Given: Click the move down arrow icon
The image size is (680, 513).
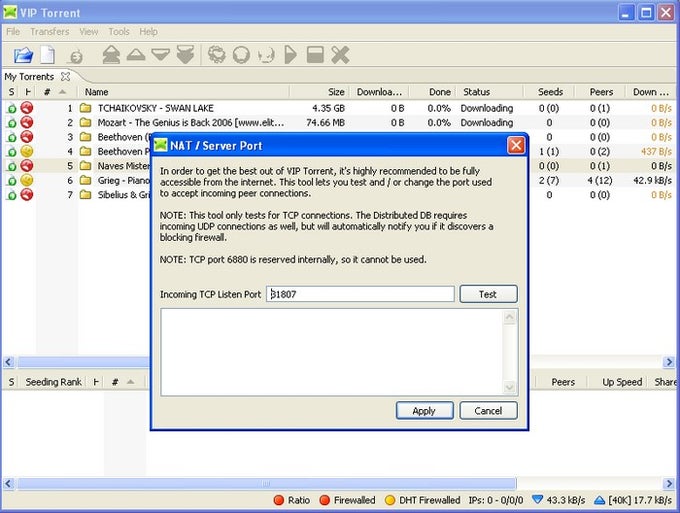Looking at the screenshot, I should click(x=160, y=55).
